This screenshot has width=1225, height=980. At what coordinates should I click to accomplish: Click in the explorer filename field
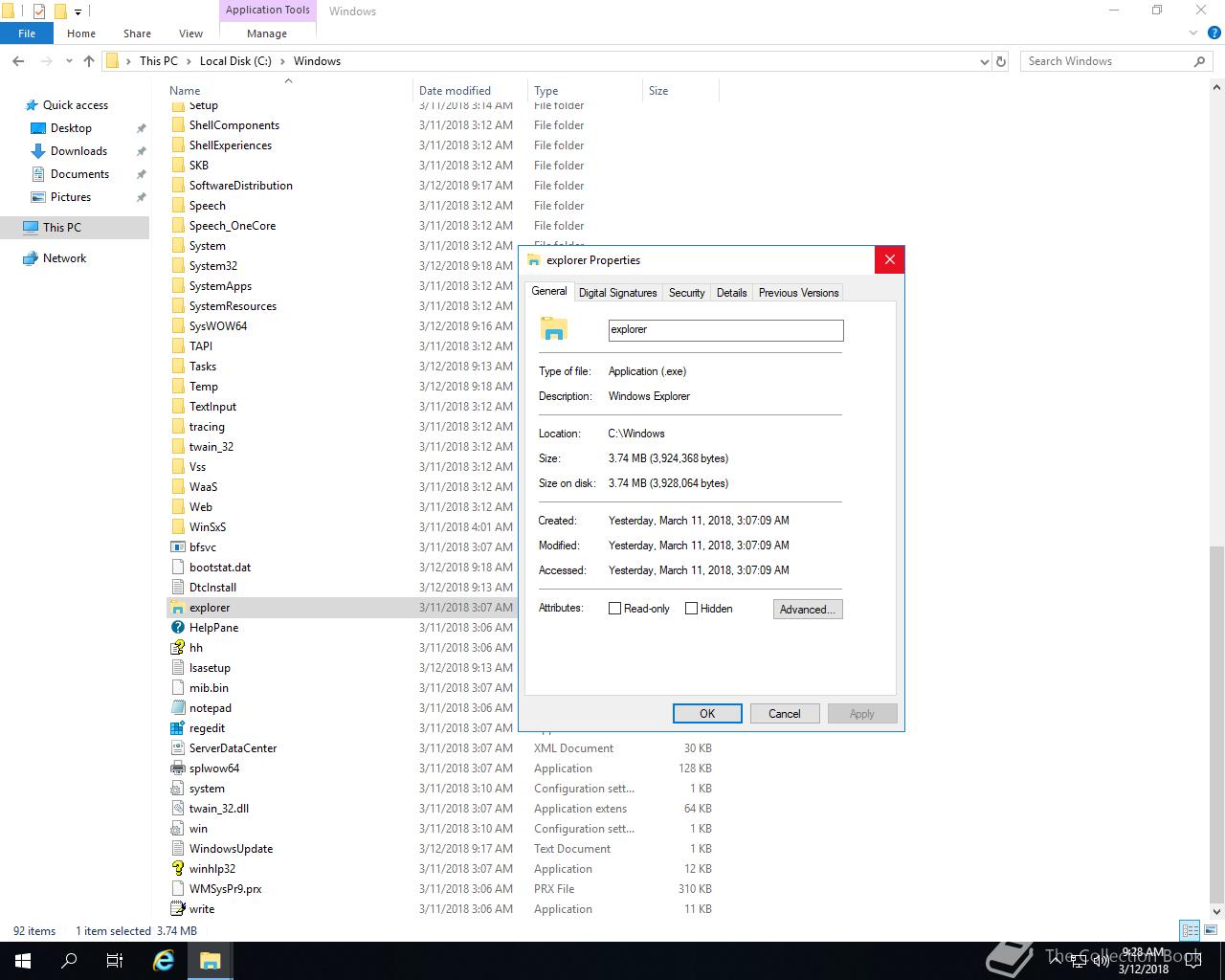(x=725, y=330)
